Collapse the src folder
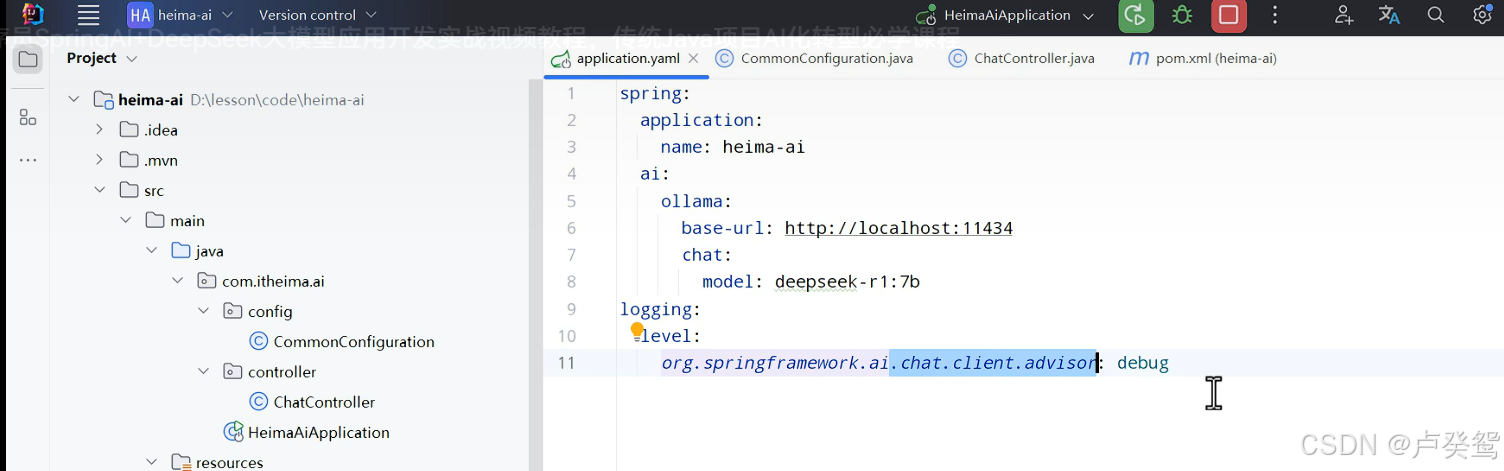The image size is (1504, 471). pos(99,190)
